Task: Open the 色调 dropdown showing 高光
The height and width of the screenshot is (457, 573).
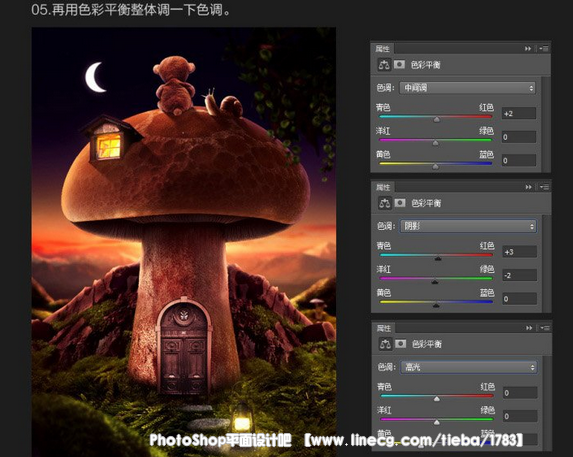Action: coord(469,367)
